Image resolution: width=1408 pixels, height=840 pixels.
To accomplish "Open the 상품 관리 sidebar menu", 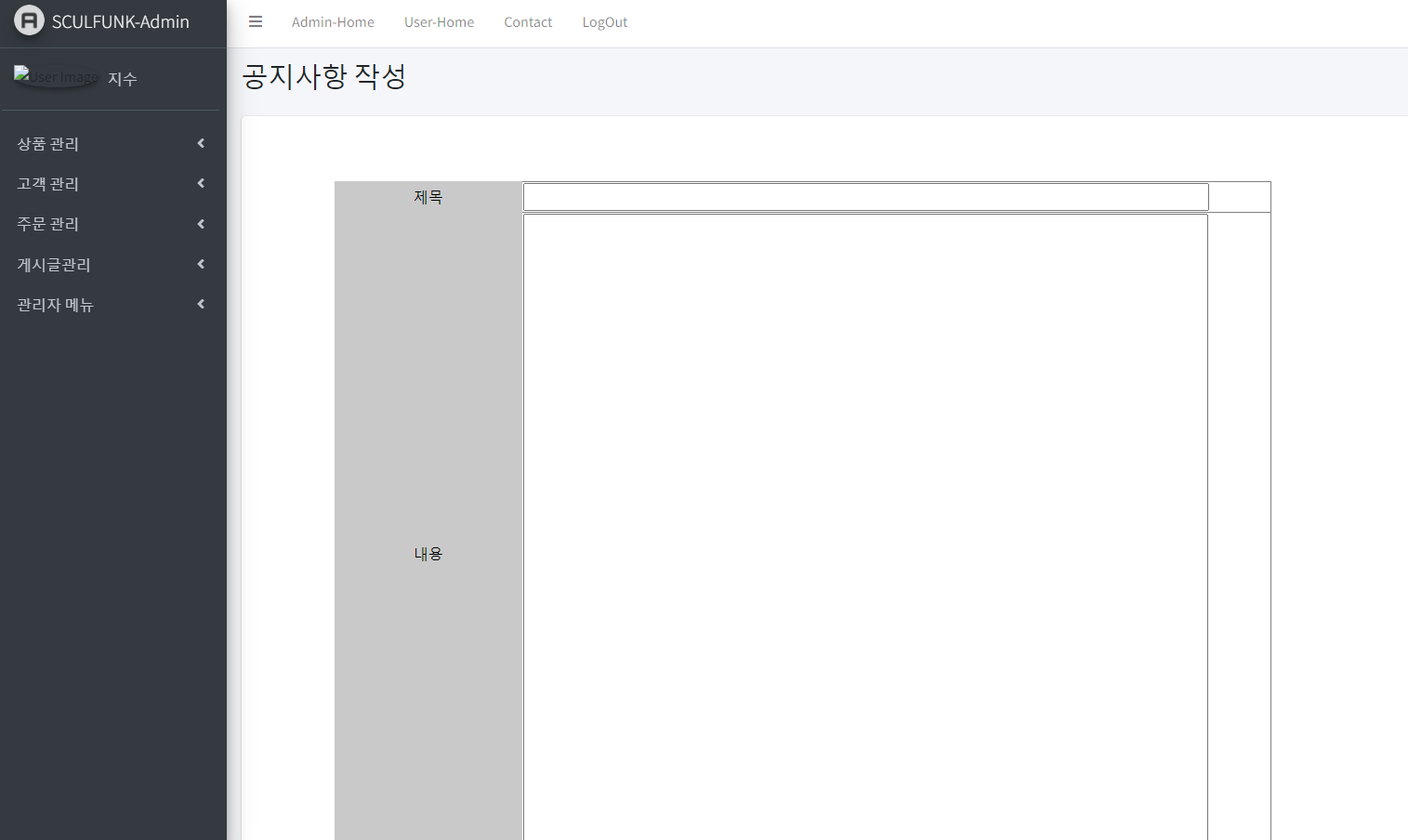I will (x=112, y=144).
